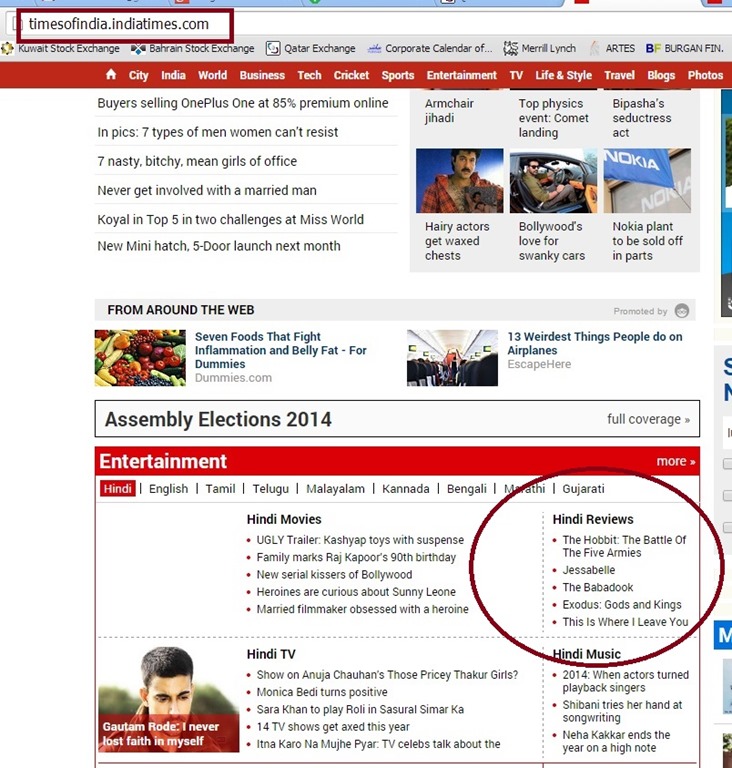Open 'Never get involved with a married man'
732x768 pixels.
207,190
